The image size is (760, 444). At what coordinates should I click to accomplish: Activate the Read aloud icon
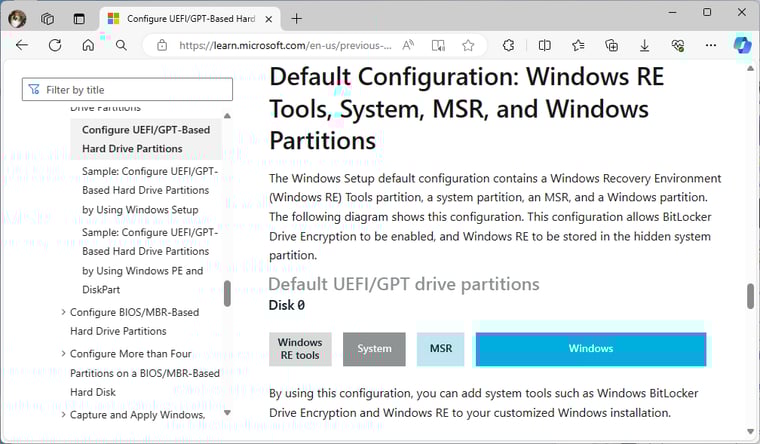coord(408,45)
